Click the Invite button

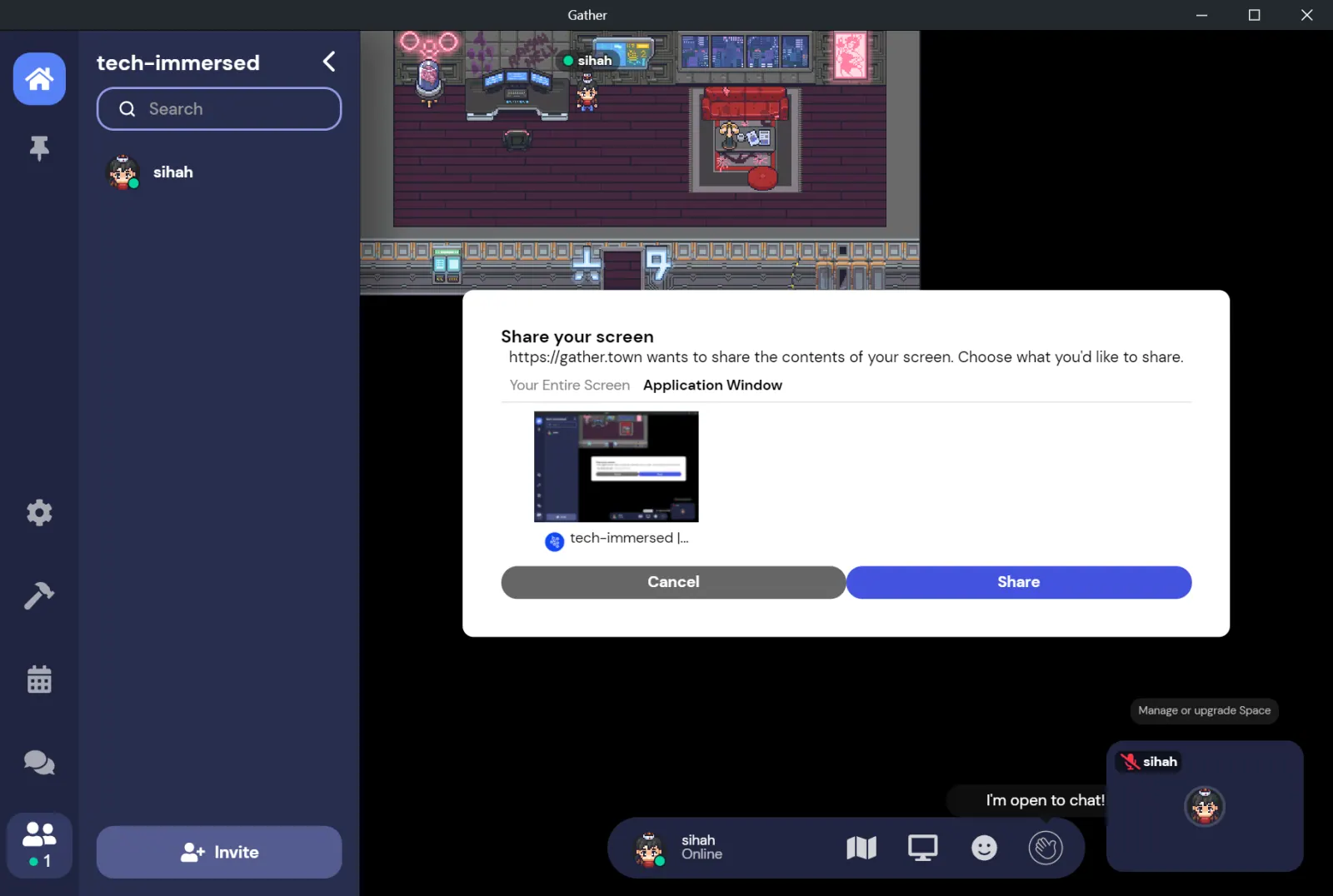[x=219, y=852]
